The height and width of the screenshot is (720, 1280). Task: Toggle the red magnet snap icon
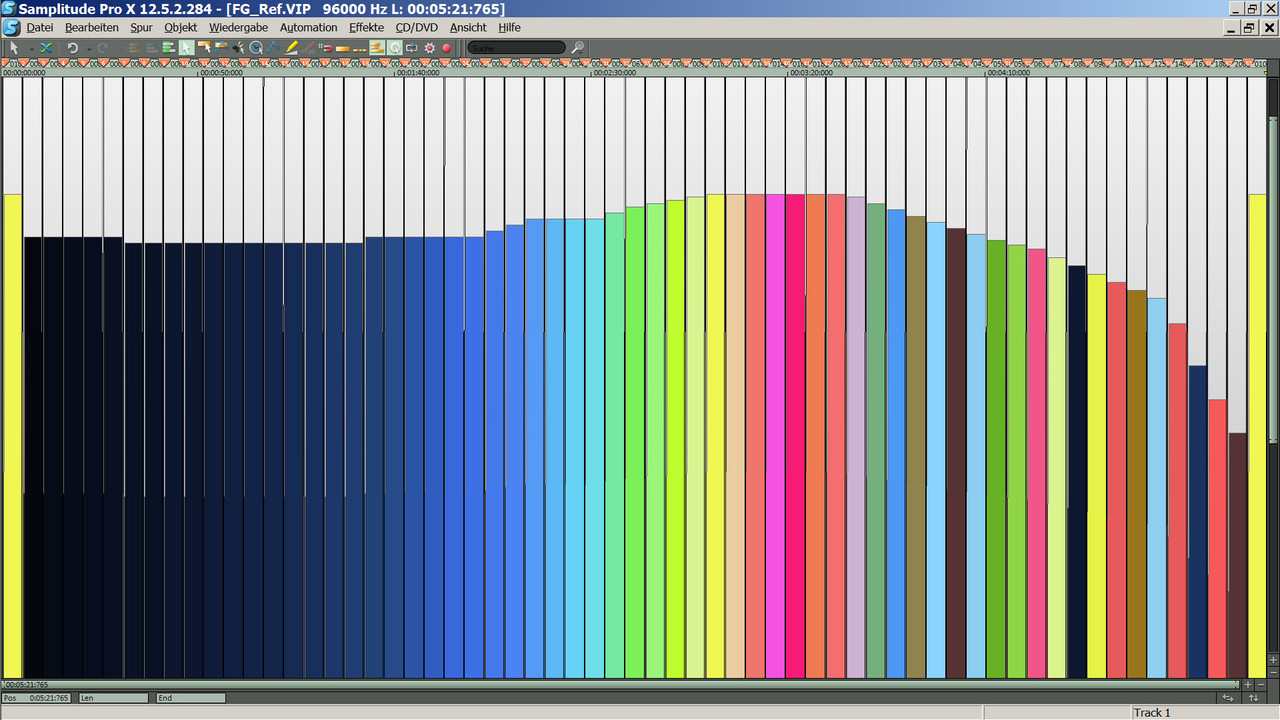[x=326, y=47]
